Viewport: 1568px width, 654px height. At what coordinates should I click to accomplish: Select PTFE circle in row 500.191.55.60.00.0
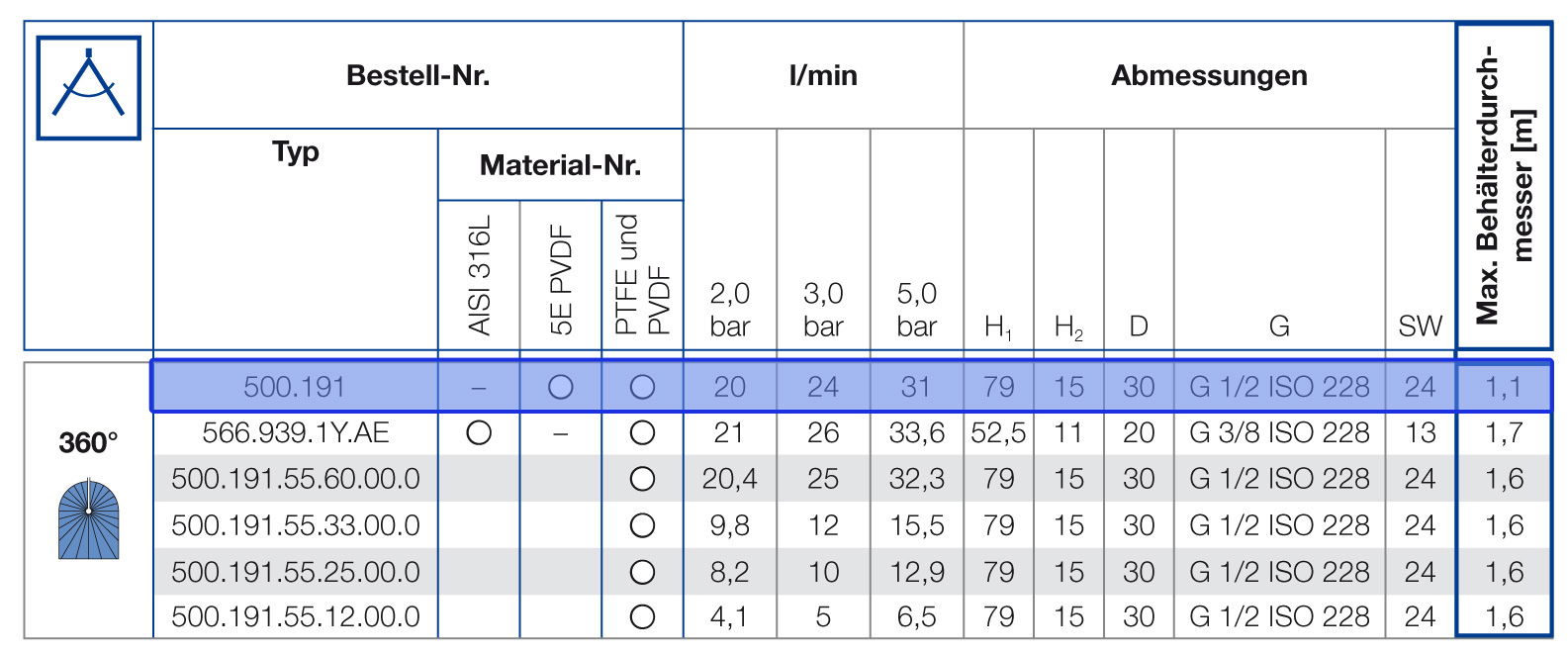click(x=642, y=479)
